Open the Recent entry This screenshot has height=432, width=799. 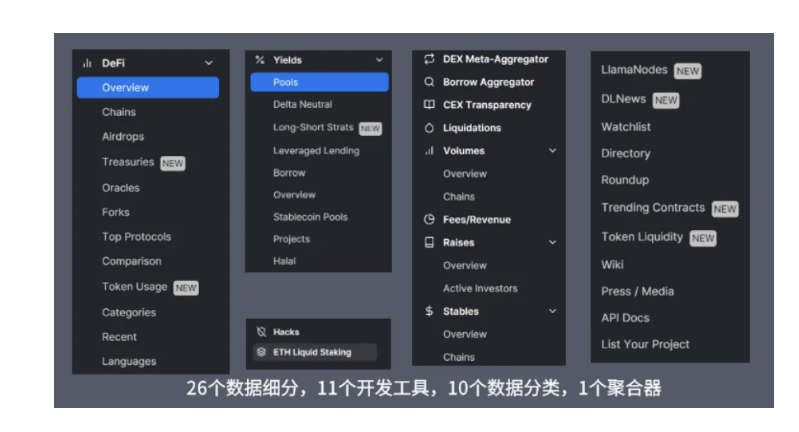coord(119,337)
